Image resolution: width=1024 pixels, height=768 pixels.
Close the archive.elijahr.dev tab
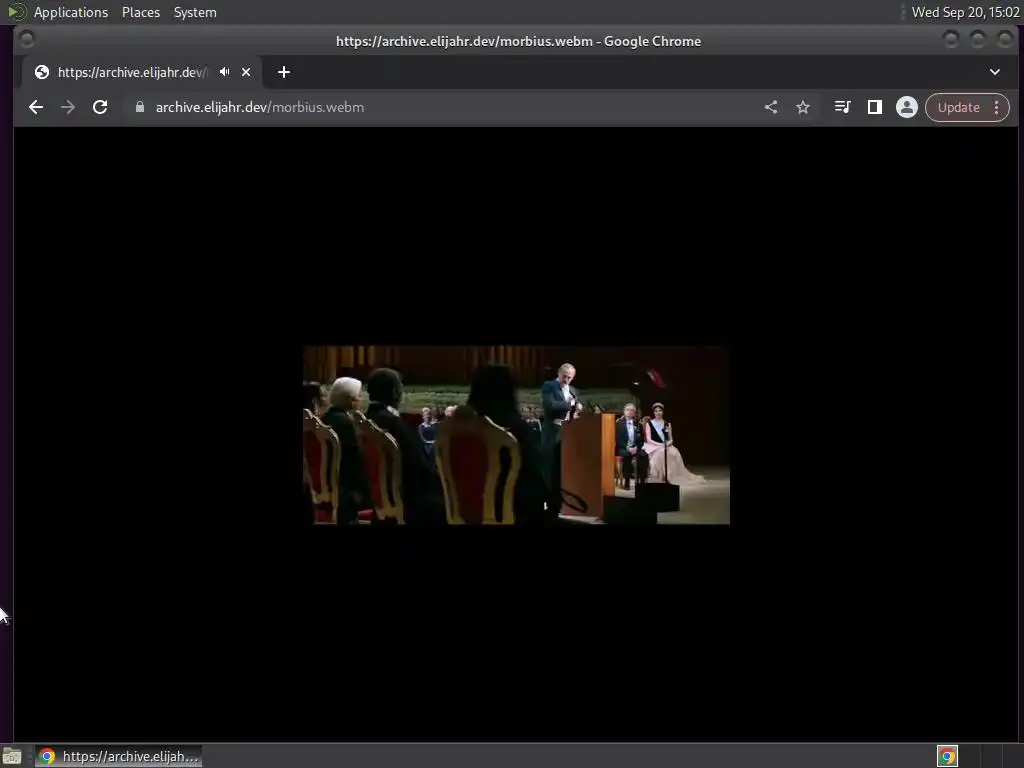coord(246,72)
